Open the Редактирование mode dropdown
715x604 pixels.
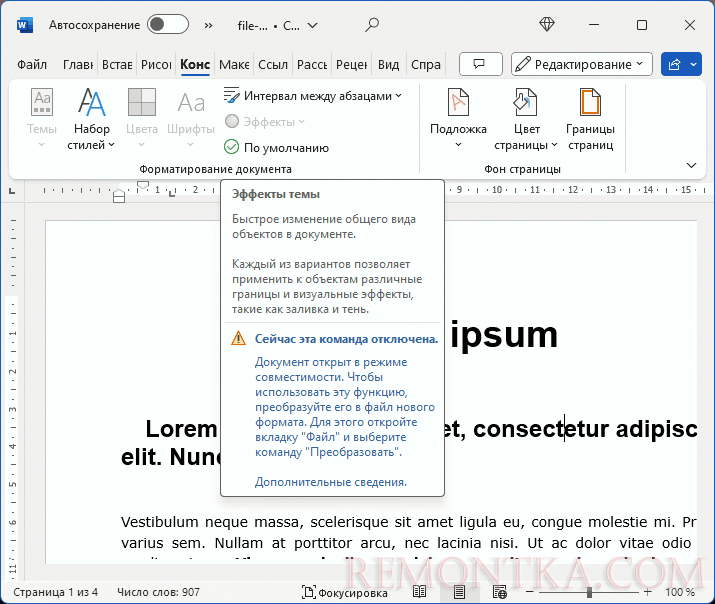tap(582, 64)
